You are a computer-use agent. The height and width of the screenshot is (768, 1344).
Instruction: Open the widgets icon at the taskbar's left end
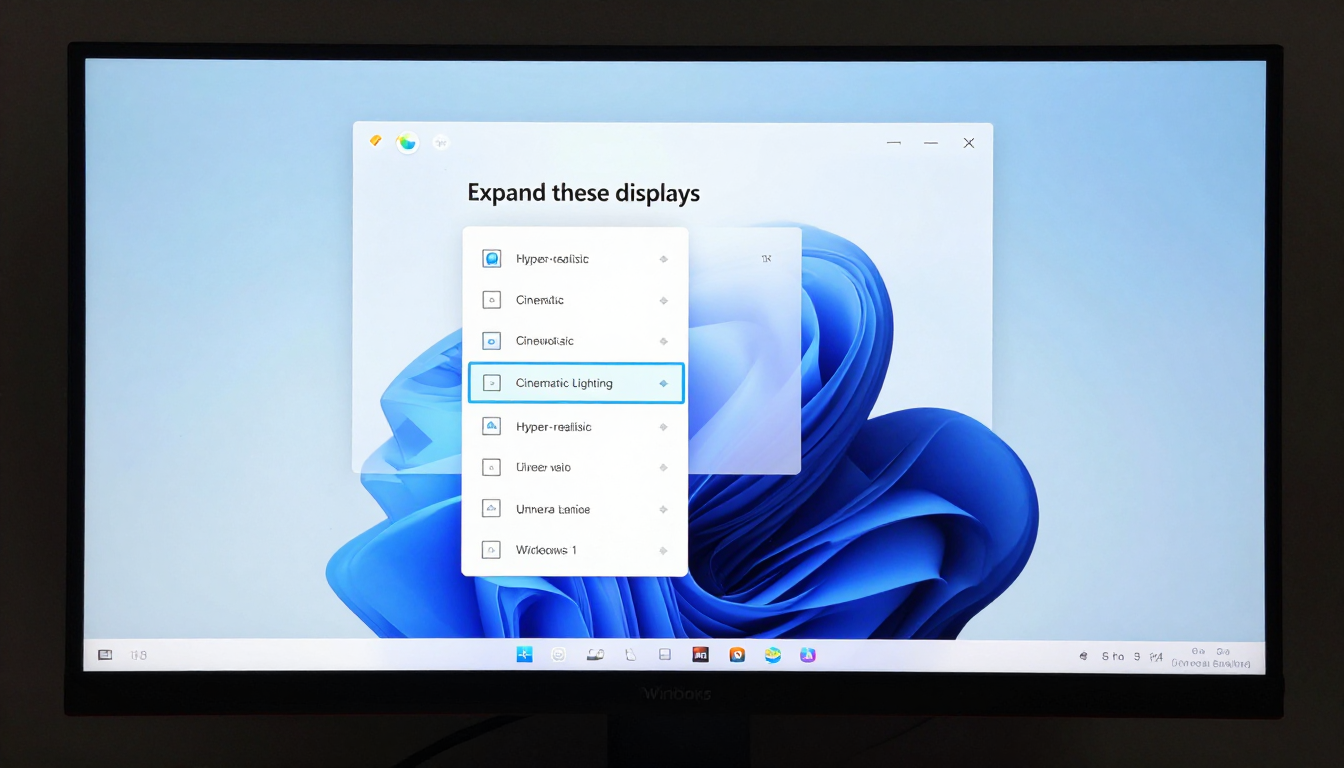click(105, 655)
